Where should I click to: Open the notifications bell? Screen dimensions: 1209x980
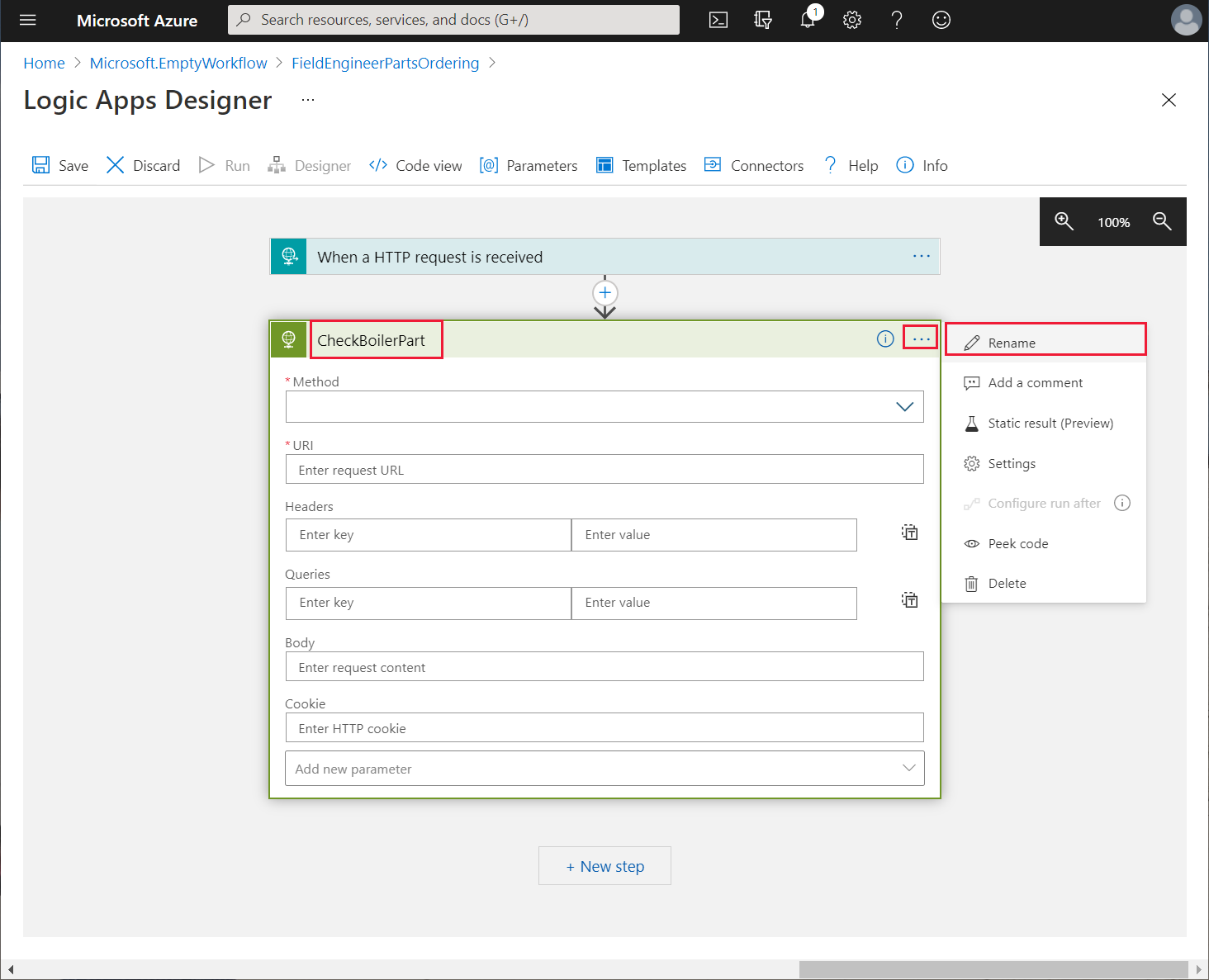point(808,21)
